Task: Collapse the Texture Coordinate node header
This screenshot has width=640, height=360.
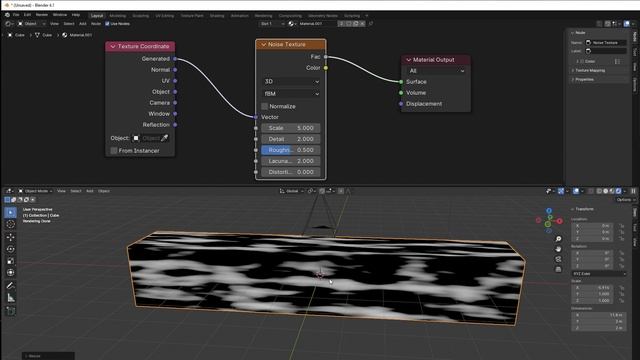Action: [x=113, y=47]
